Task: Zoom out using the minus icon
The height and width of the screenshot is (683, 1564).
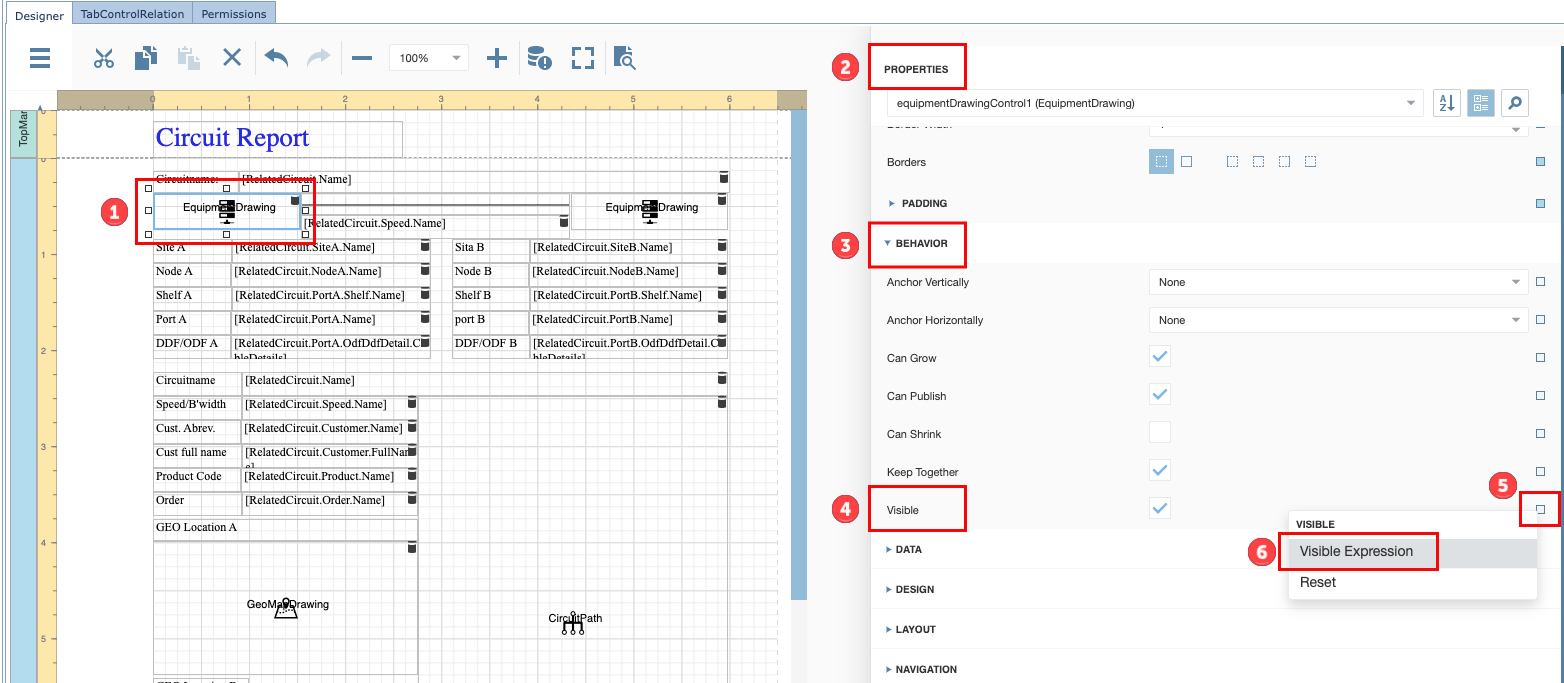Action: [x=361, y=58]
